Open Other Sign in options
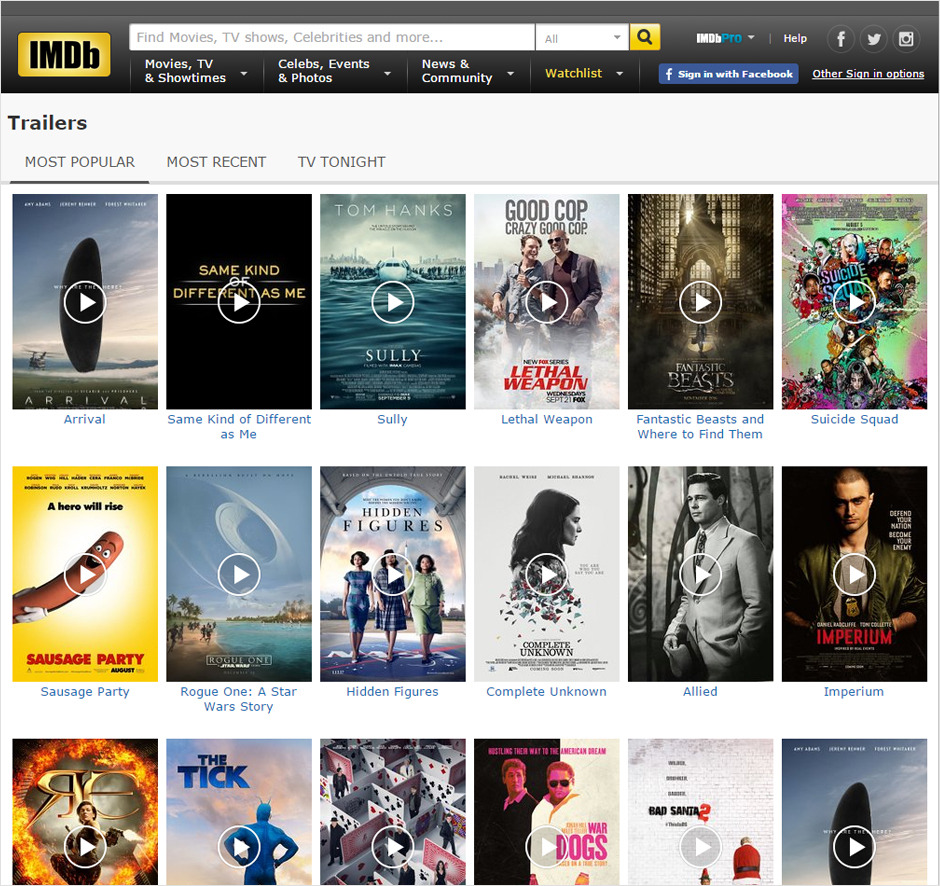The image size is (940, 886). click(868, 74)
